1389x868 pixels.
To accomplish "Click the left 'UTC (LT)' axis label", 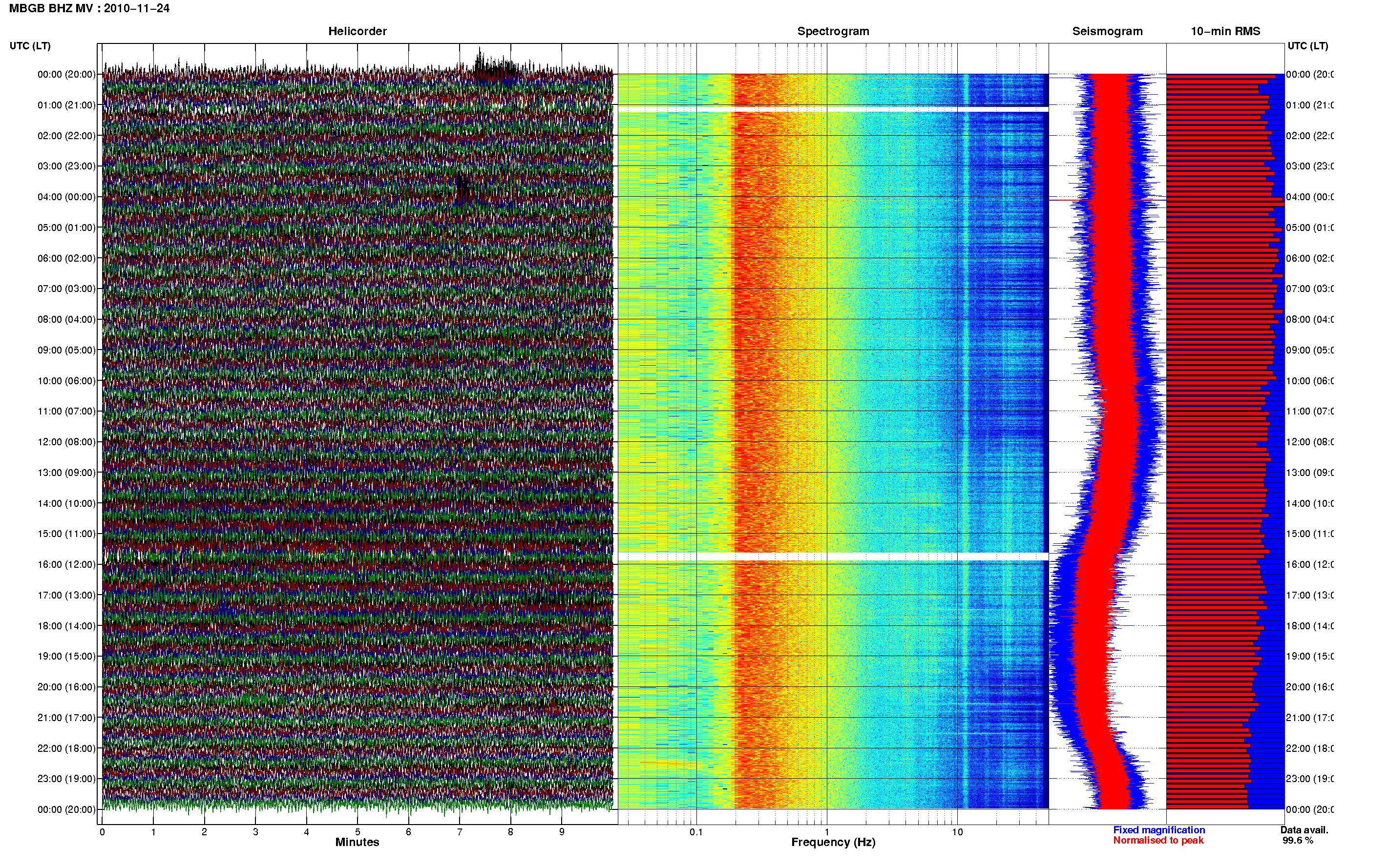I will click(x=30, y=46).
